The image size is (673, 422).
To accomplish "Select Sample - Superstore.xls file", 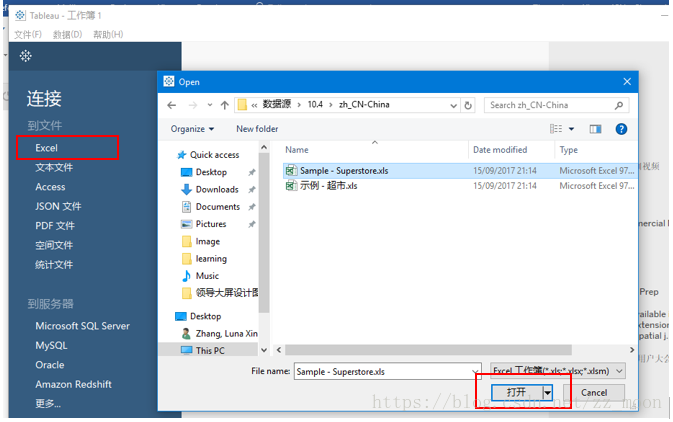I will pyautogui.click(x=344, y=171).
